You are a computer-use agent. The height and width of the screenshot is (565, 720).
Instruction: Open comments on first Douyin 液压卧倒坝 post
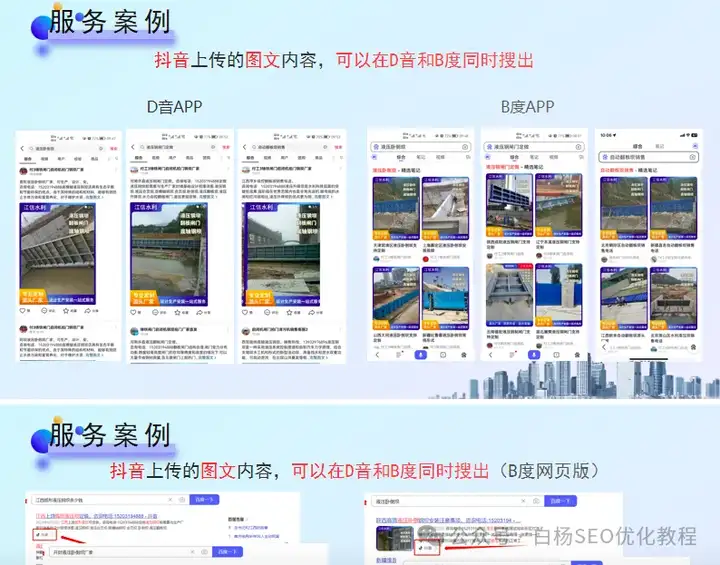pos(45,311)
